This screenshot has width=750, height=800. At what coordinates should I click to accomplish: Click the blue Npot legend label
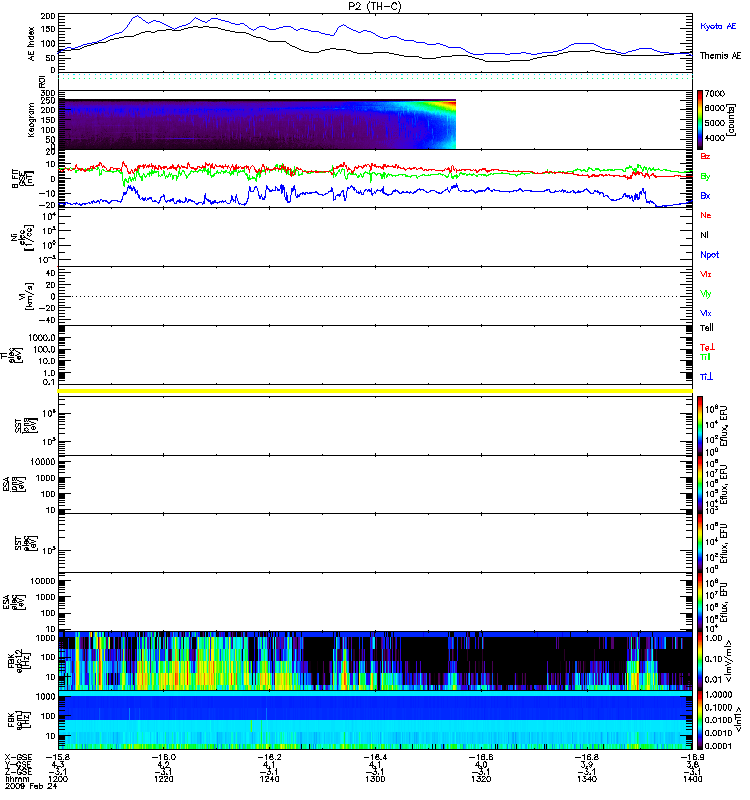pyautogui.click(x=710, y=255)
